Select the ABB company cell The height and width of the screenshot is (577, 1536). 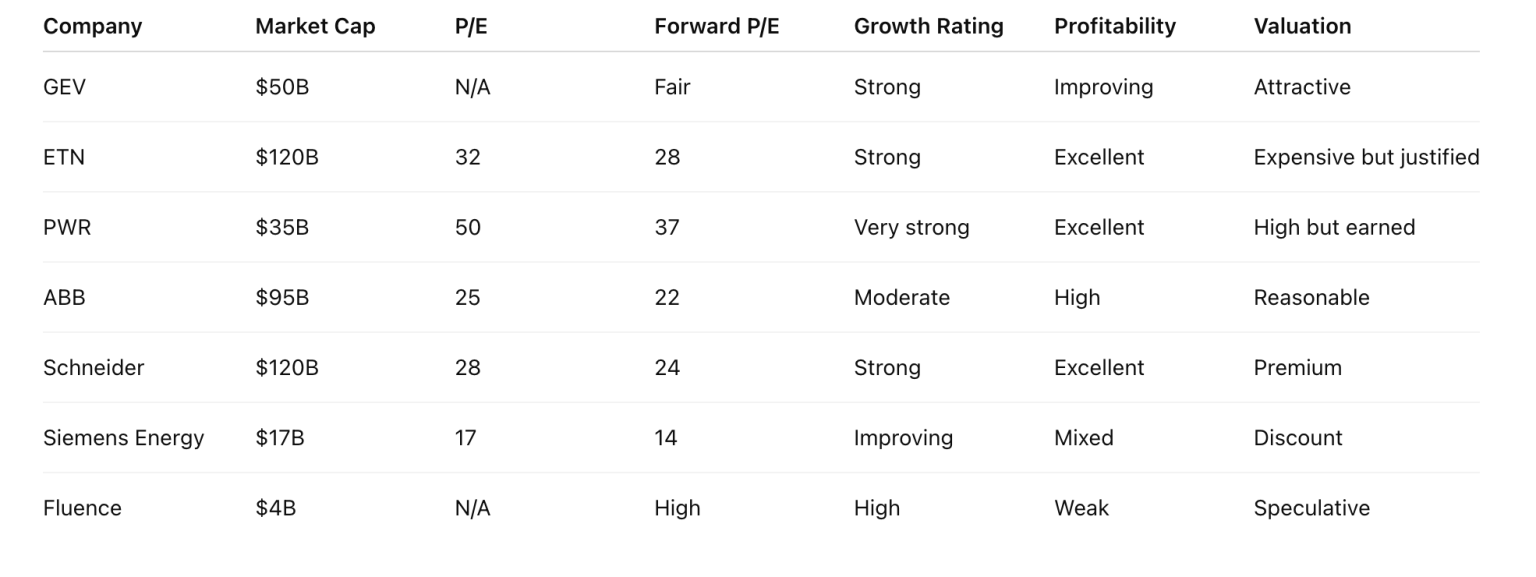point(64,297)
